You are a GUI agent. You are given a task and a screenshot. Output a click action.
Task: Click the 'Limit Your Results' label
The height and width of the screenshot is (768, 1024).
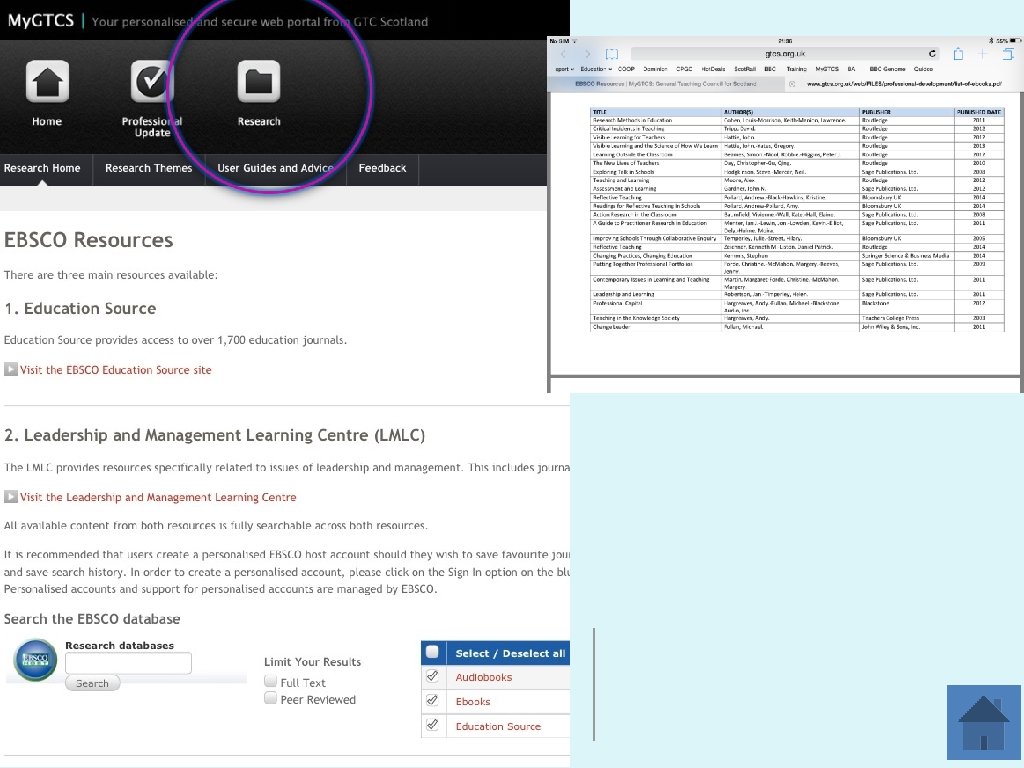(312, 662)
